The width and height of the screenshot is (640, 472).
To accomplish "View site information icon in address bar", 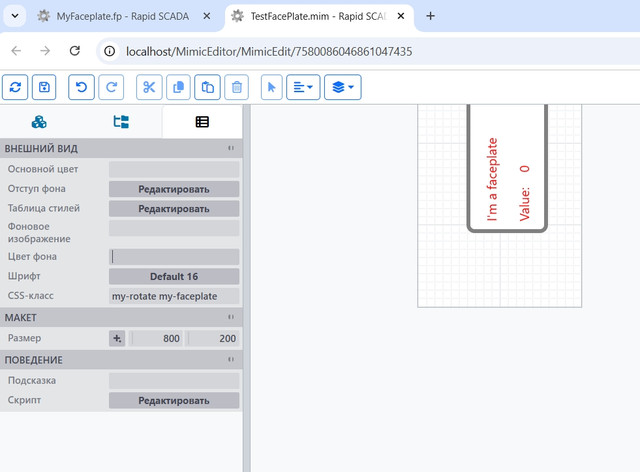I will coord(109,51).
